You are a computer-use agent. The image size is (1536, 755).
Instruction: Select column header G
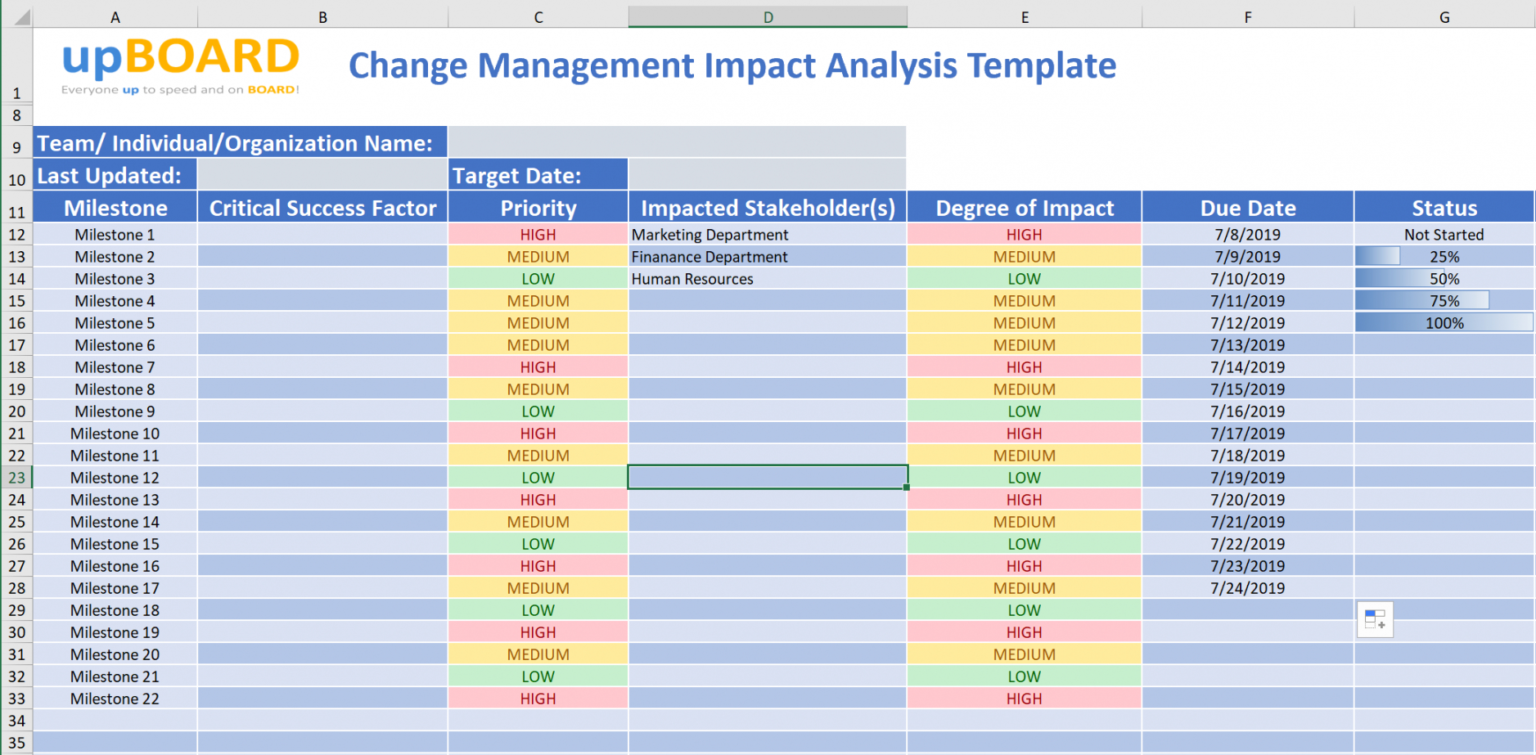[x=1444, y=16]
